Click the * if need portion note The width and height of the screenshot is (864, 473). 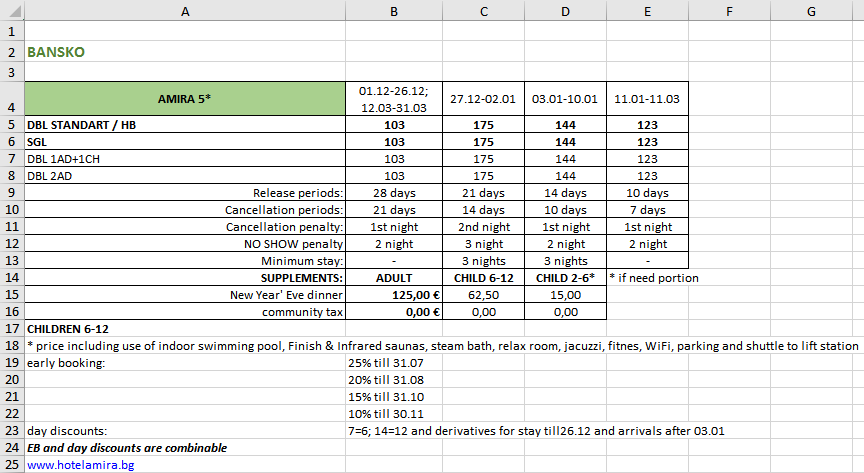[x=654, y=278]
